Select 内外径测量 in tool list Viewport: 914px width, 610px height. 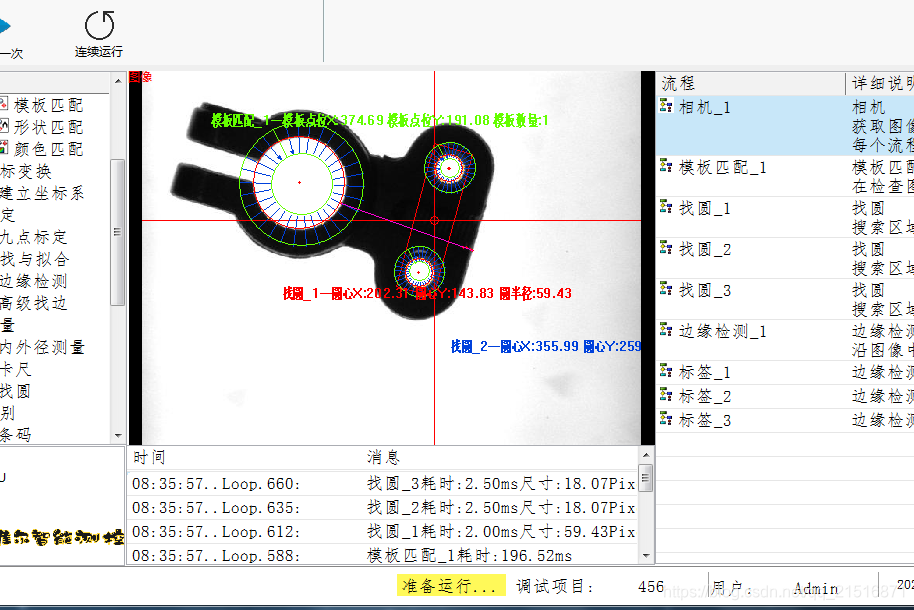43,348
